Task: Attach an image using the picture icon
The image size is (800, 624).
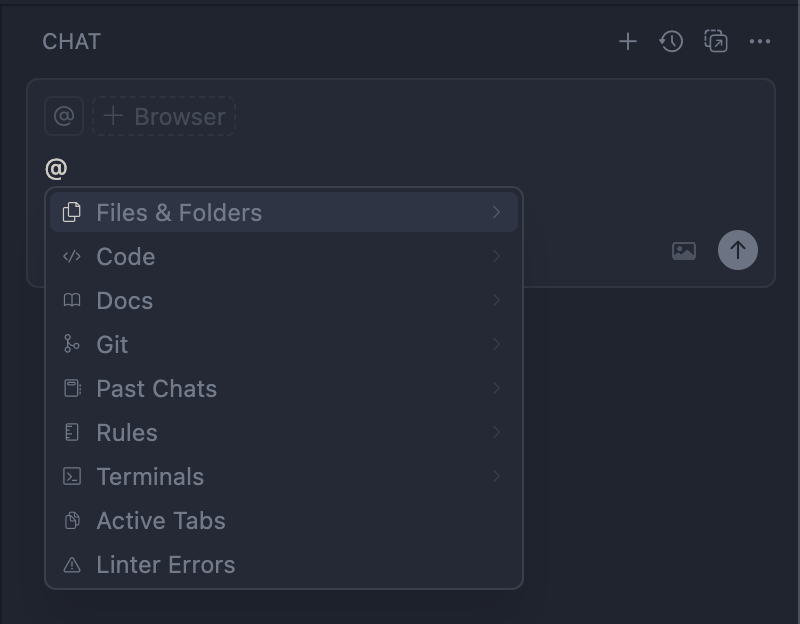Action: coord(684,251)
